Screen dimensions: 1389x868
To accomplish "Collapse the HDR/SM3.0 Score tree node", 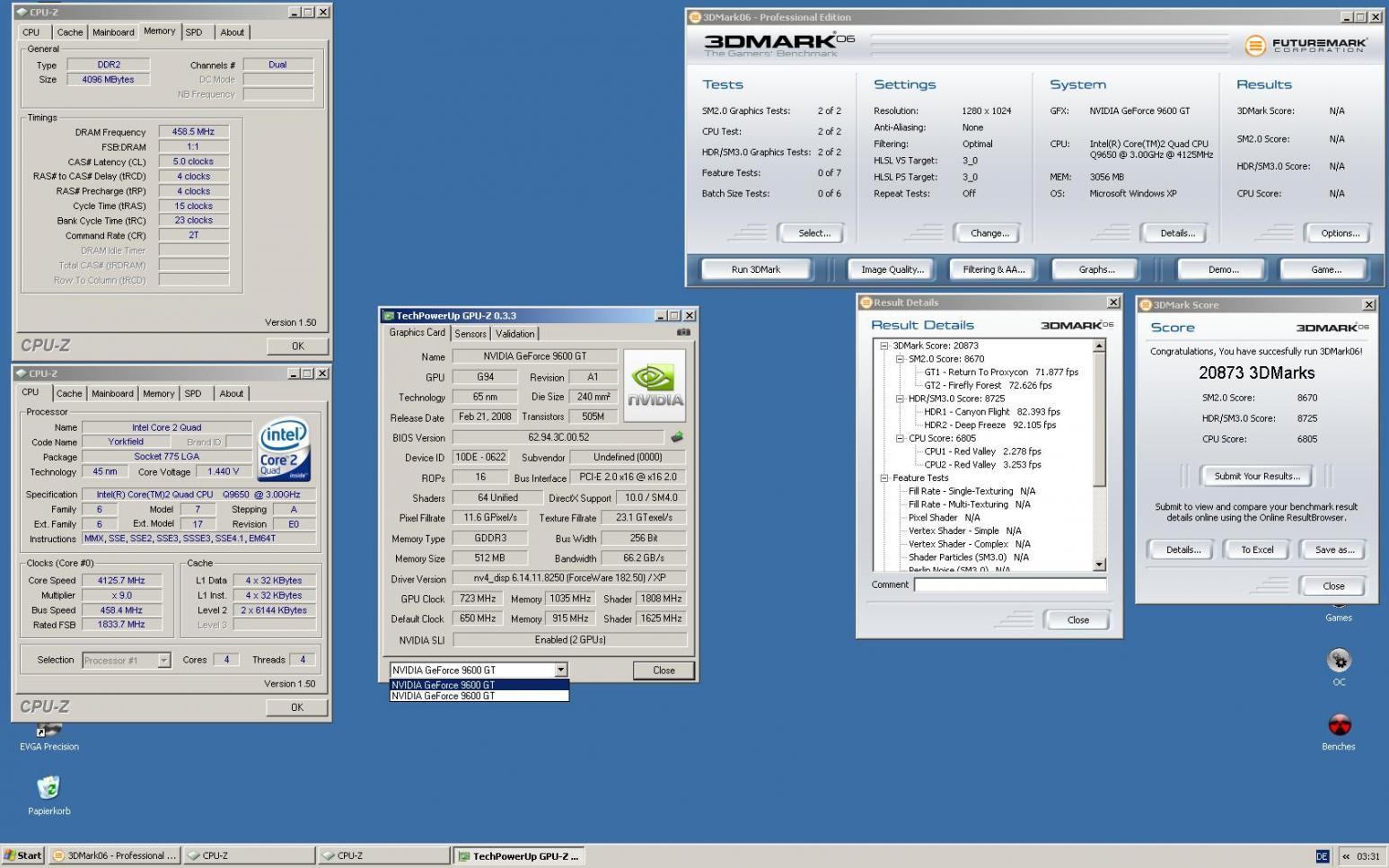I will 900,399.
